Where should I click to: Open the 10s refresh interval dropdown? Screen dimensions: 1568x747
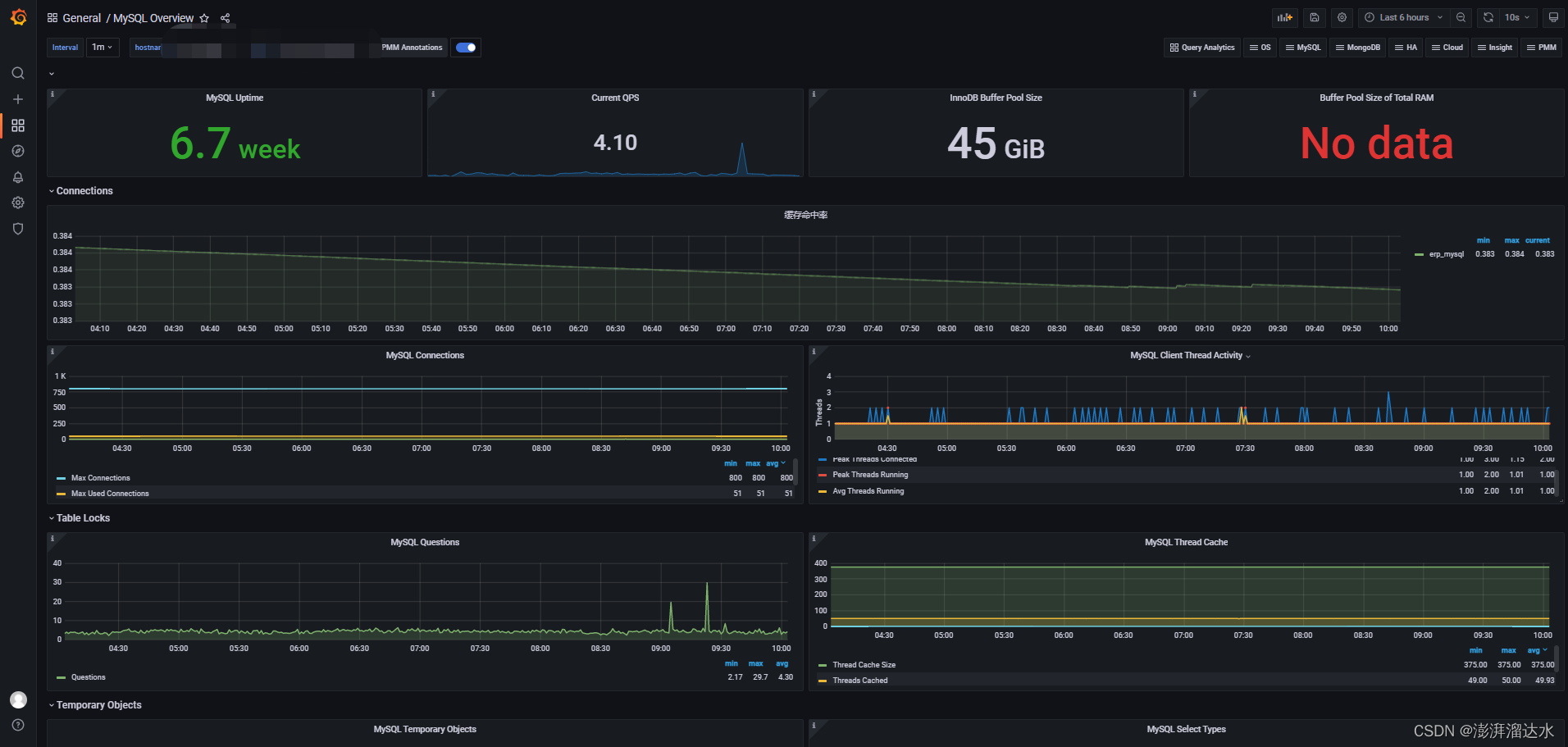click(x=1518, y=17)
